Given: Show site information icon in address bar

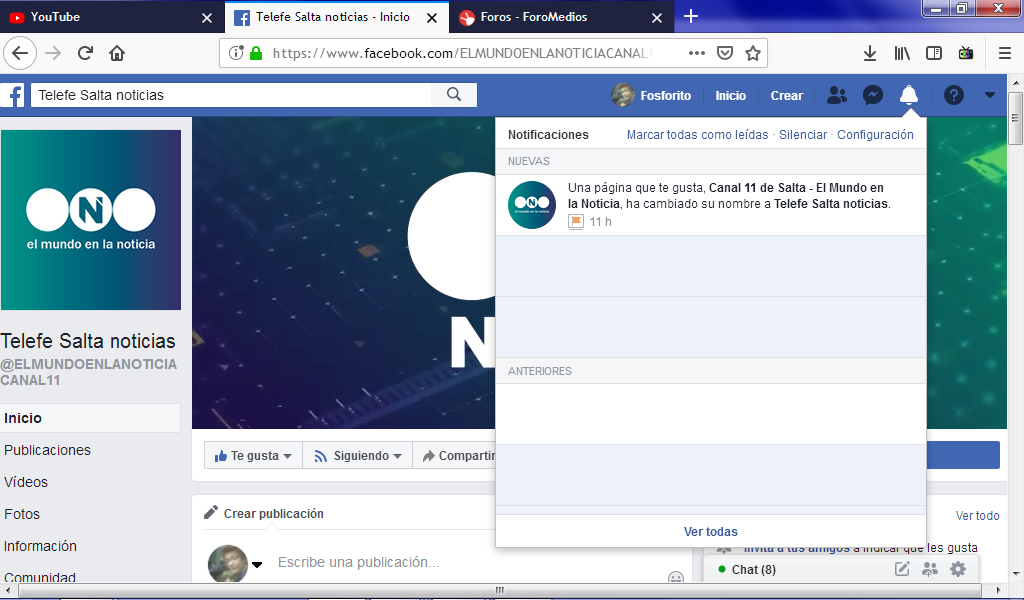Looking at the screenshot, I should tap(236, 53).
